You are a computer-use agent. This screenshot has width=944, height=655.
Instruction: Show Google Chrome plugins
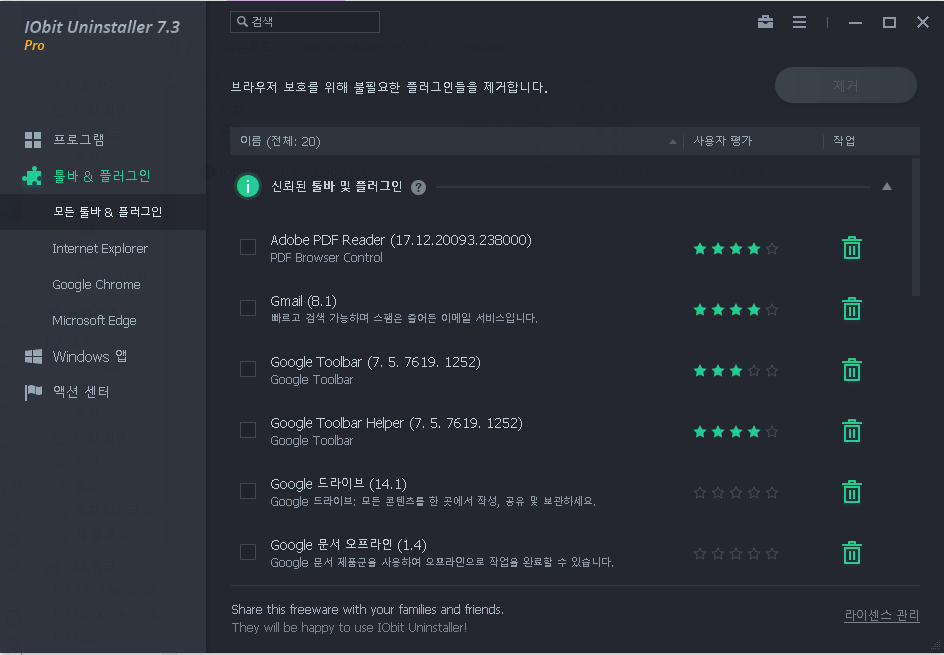tap(96, 285)
